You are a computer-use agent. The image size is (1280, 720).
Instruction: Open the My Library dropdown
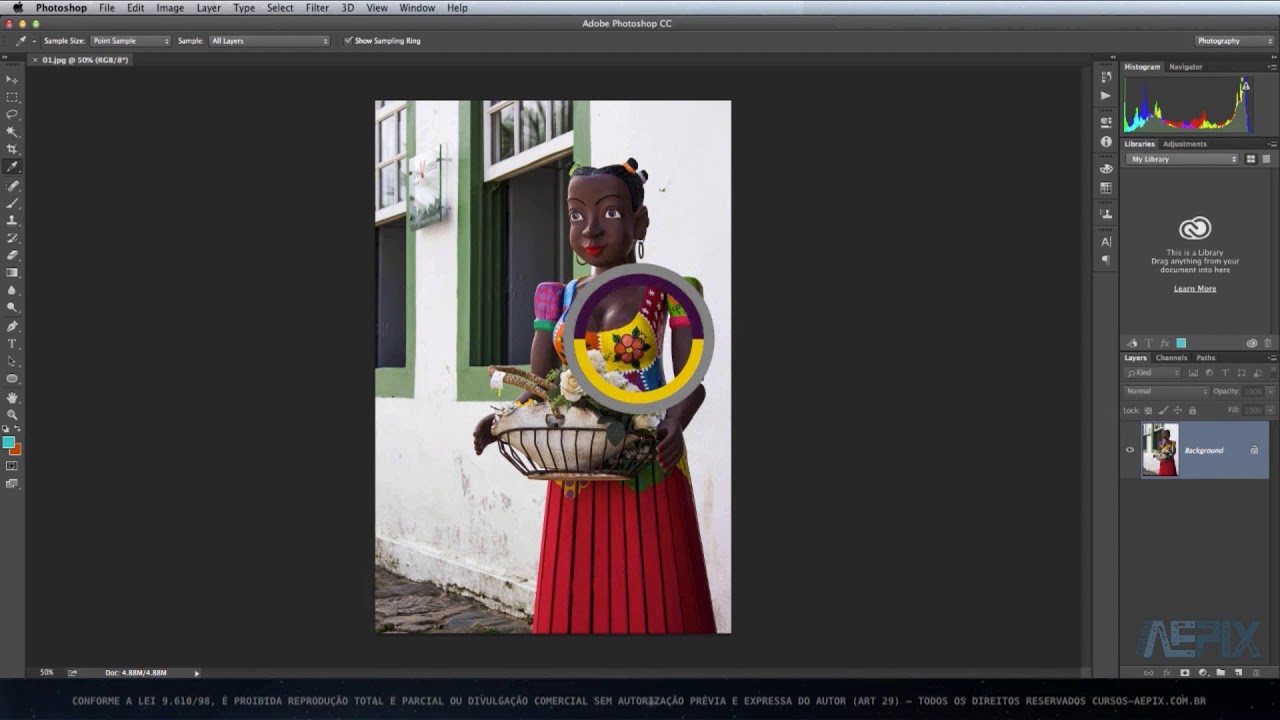(1183, 159)
